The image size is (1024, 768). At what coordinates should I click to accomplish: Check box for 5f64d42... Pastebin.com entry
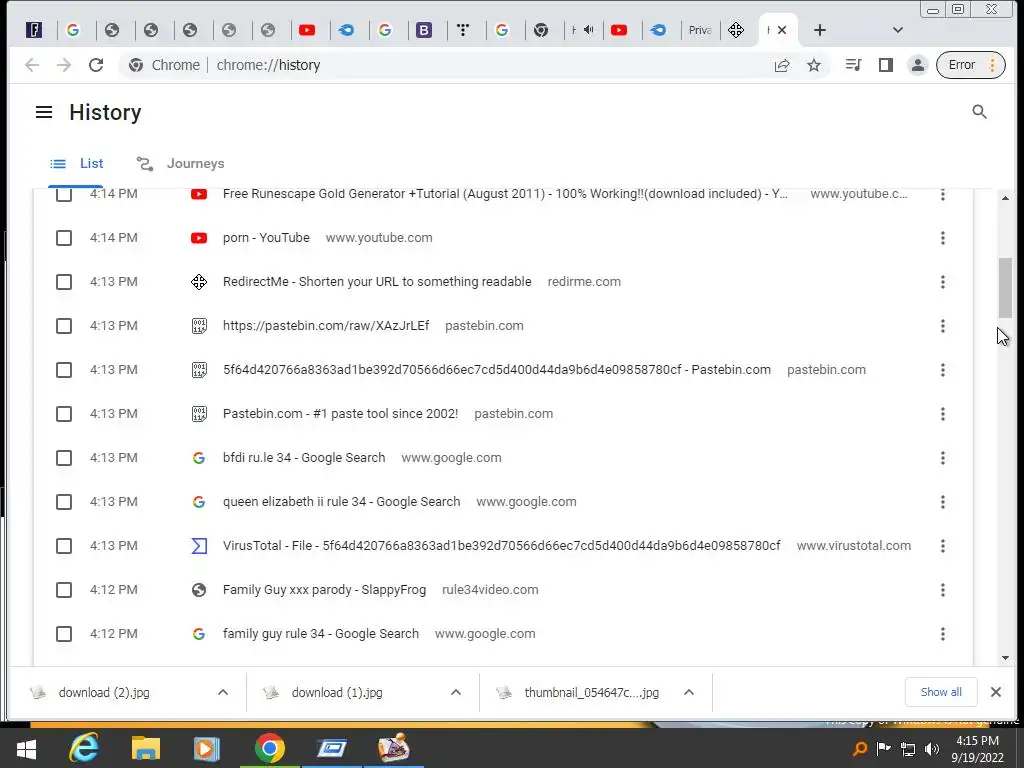(64, 370)
